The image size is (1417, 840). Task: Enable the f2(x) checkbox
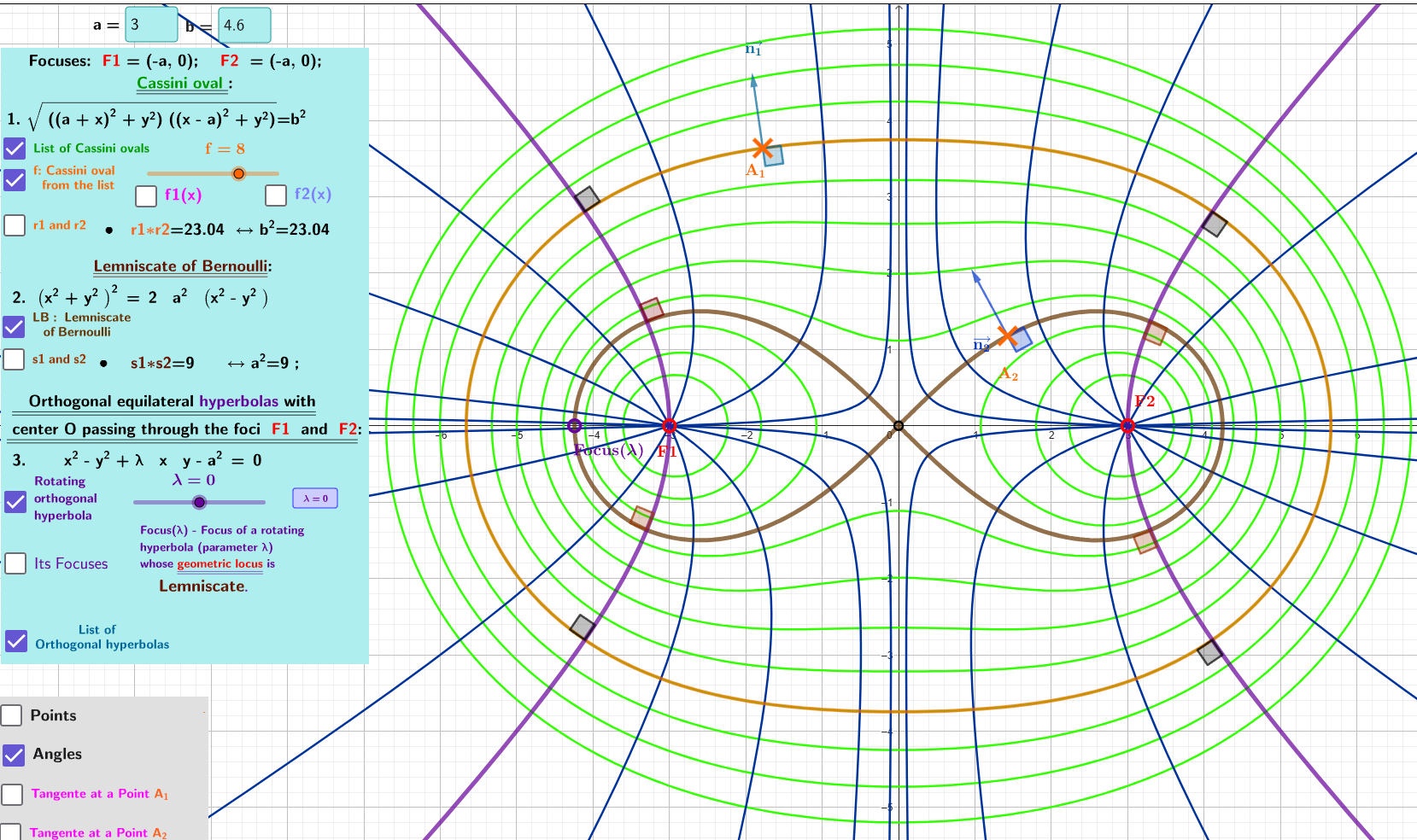pos(275,195)
